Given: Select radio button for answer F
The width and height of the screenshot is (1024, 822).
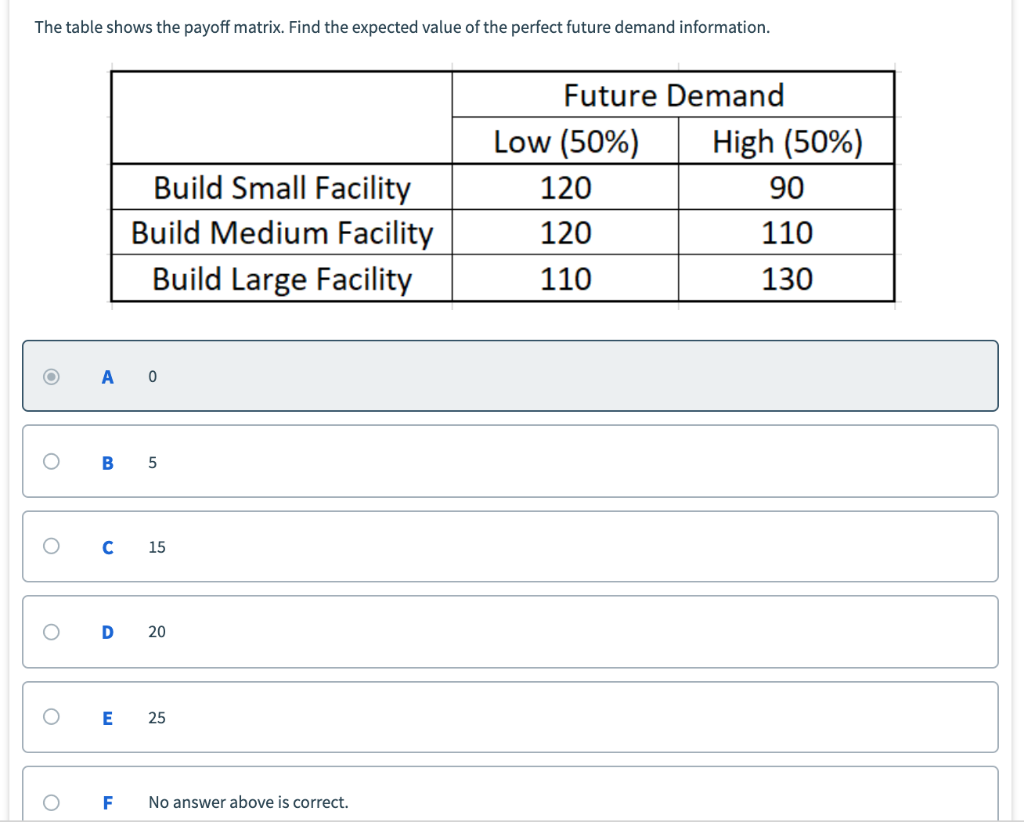Looking at the screenshot, I should pyautogui.click(x=51, y=802).
